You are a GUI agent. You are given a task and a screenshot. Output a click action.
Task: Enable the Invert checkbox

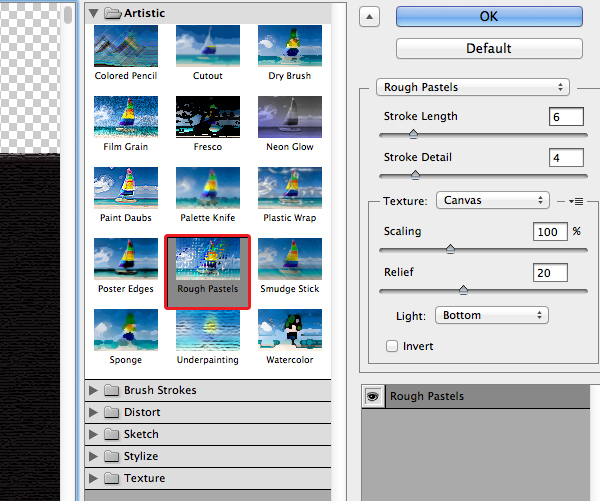[392, 345]
